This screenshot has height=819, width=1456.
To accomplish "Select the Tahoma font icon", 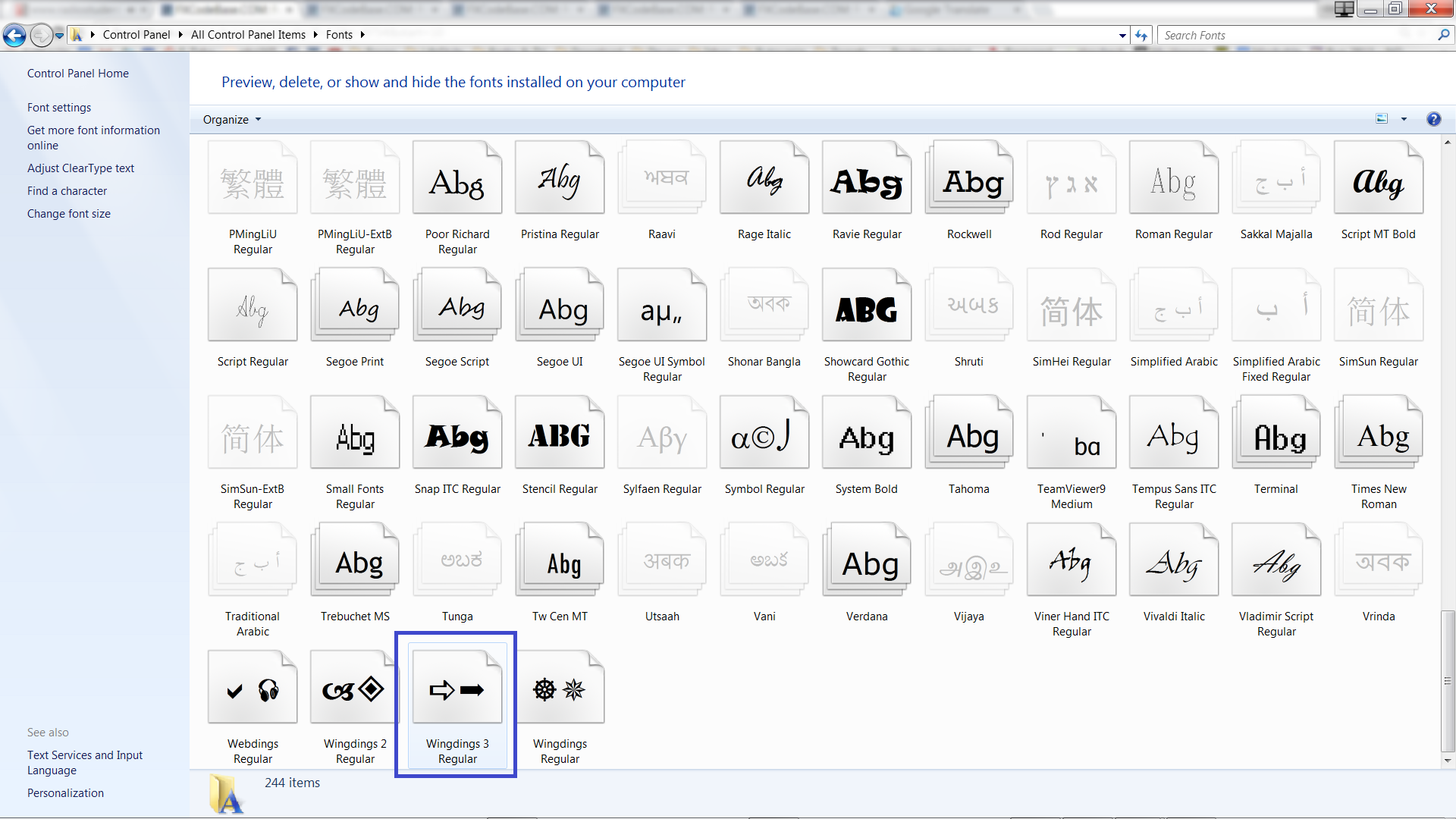I will pyautogui.click(x=969, y=431).
